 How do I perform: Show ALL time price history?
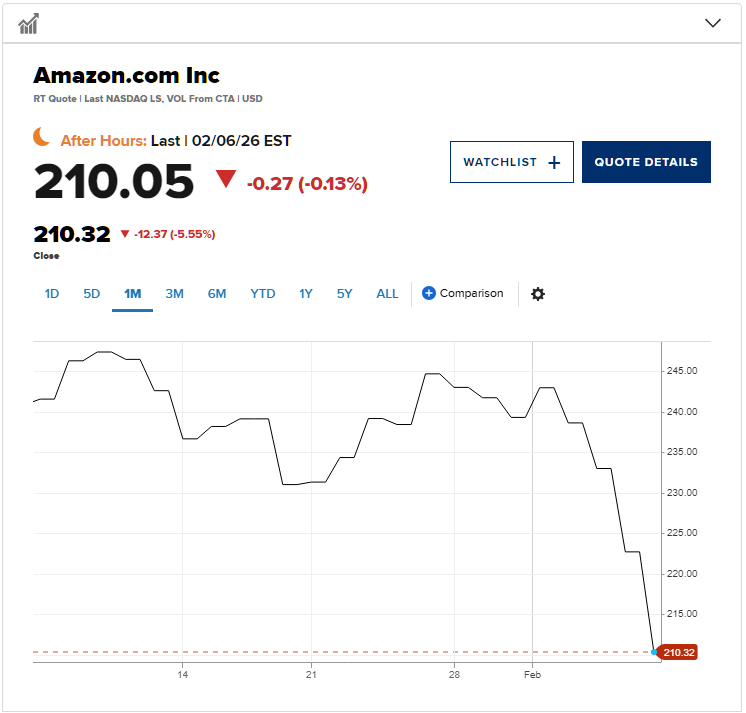(x=387, y=294)
